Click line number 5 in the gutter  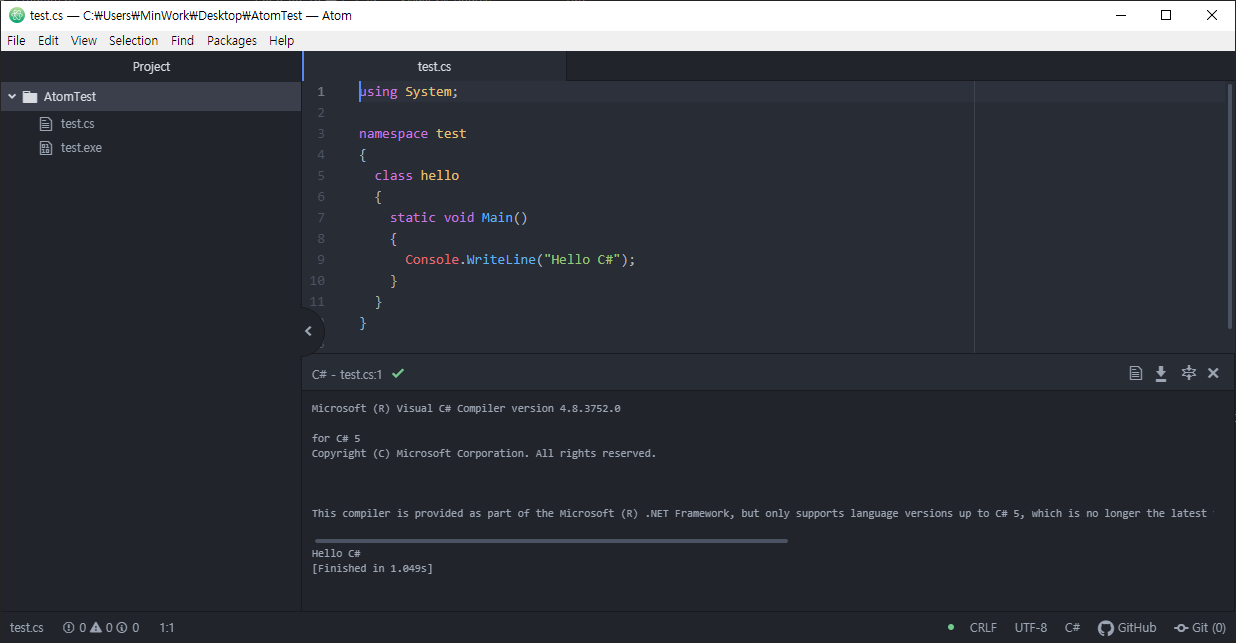pos(321,176)
